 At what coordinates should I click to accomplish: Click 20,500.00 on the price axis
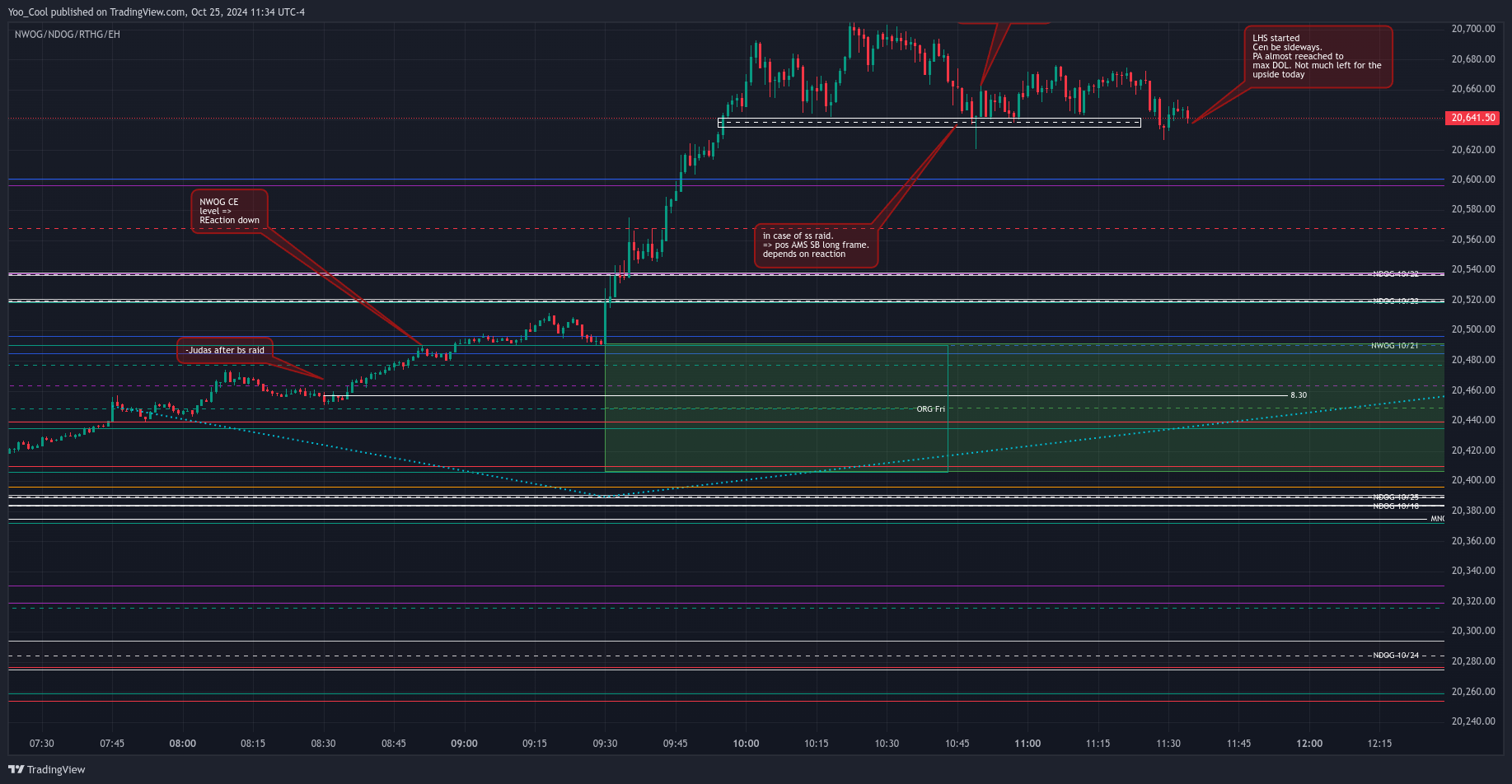click(1473, 329)
